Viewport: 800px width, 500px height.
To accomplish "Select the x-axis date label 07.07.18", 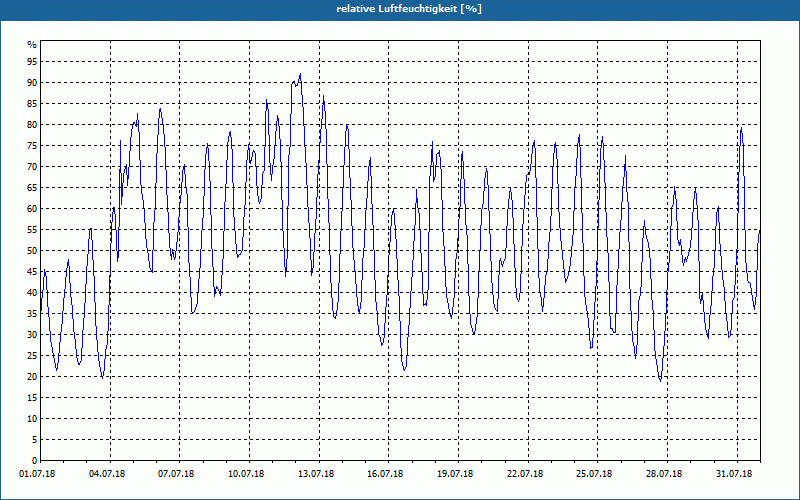I will pyautogui.click(x=176, y=474).
